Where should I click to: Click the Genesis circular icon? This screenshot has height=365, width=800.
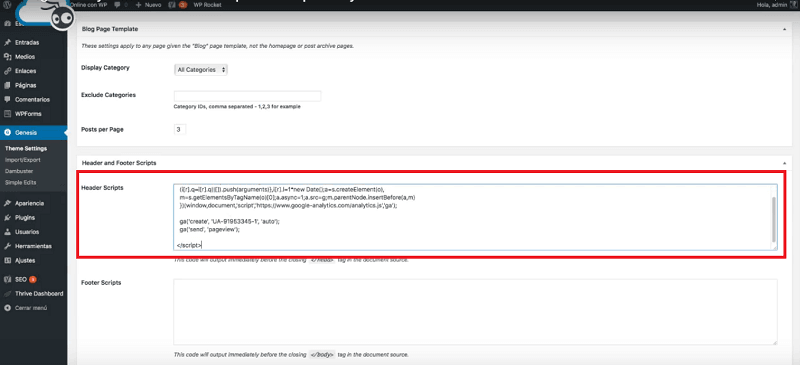click(7, 133)
